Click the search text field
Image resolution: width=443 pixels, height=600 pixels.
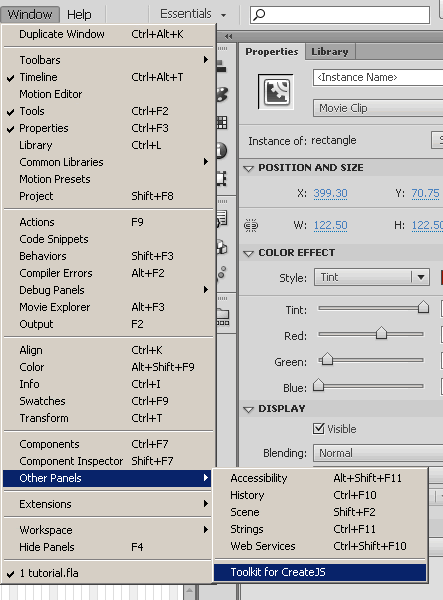pyautogui.click(x=340, y=15)
